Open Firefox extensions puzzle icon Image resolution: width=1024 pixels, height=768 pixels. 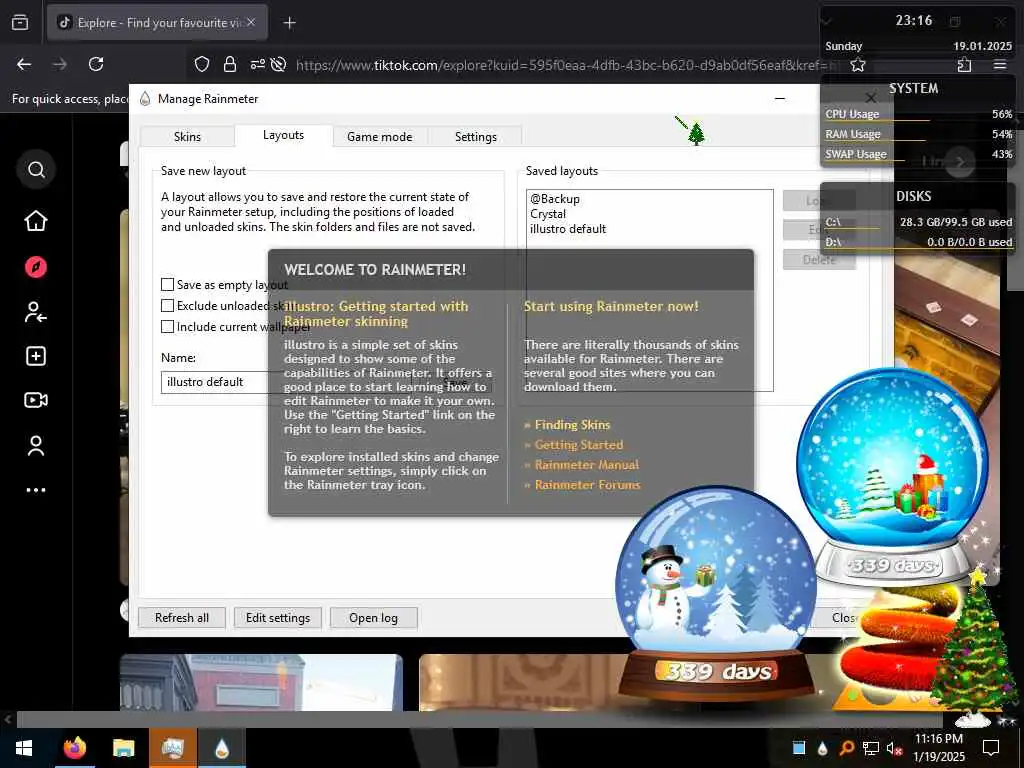(964, 65)
